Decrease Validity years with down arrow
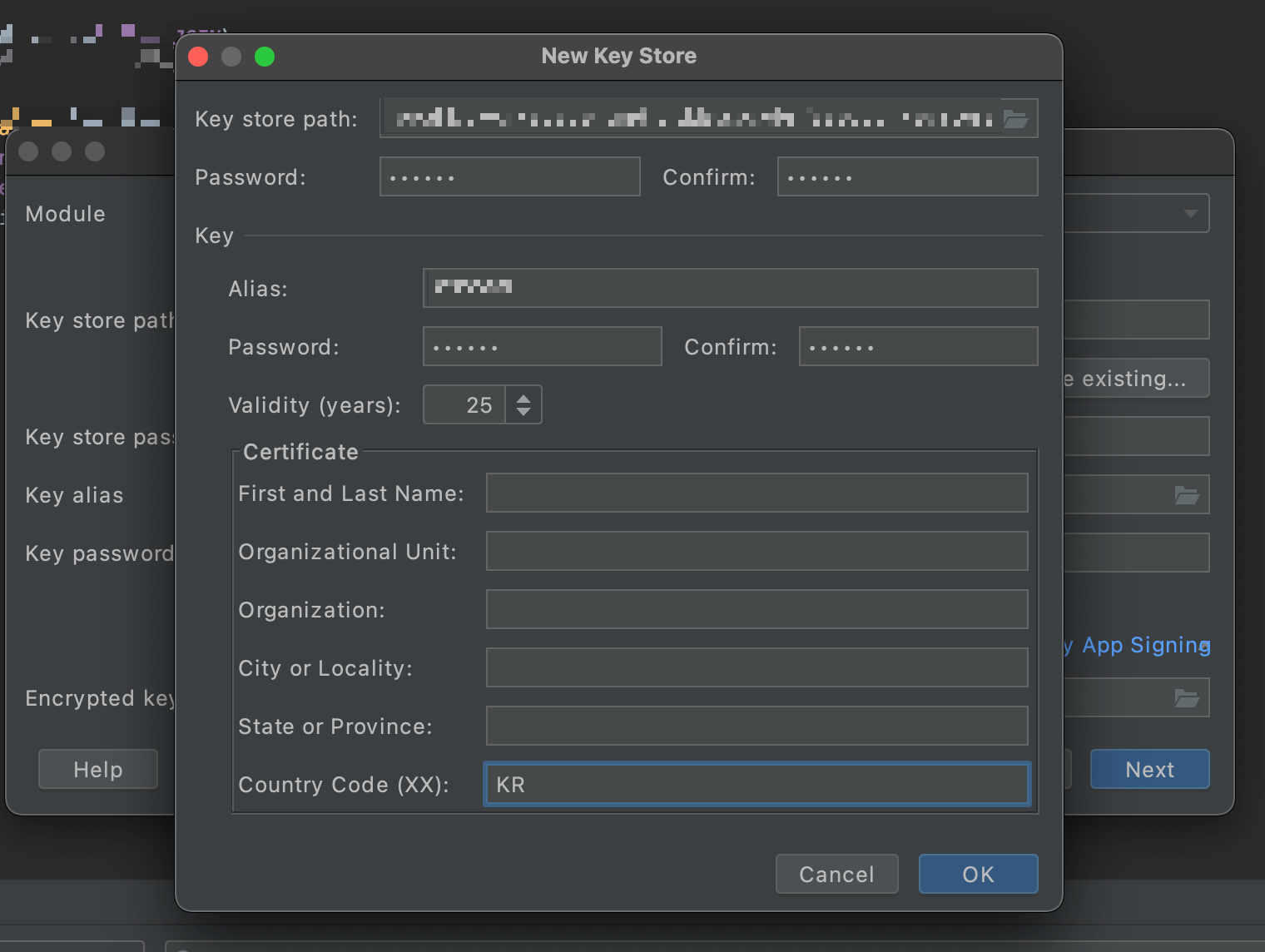 523,411
